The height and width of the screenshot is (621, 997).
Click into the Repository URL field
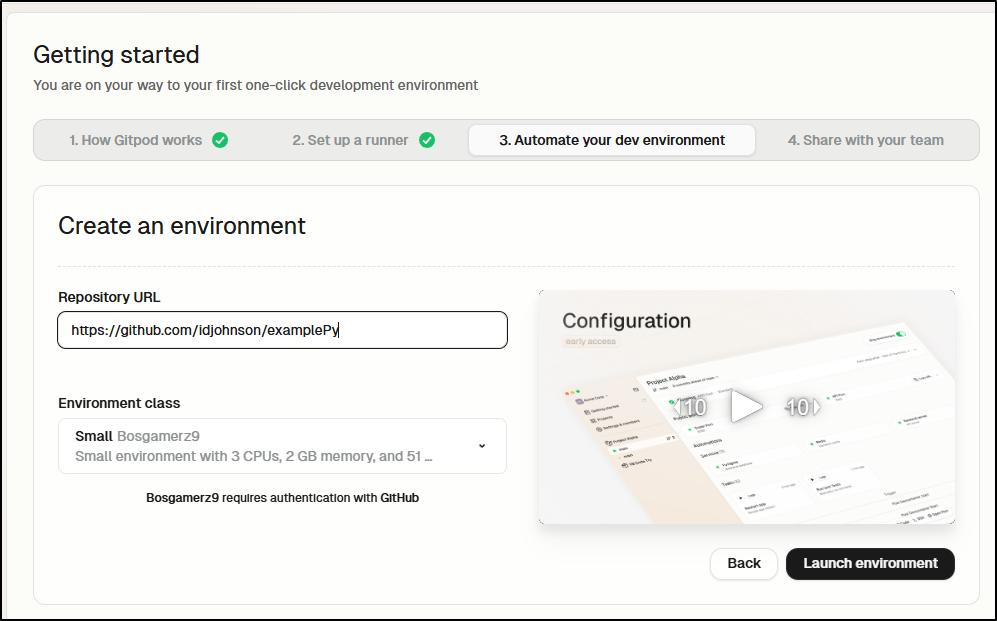pos(282,330)
